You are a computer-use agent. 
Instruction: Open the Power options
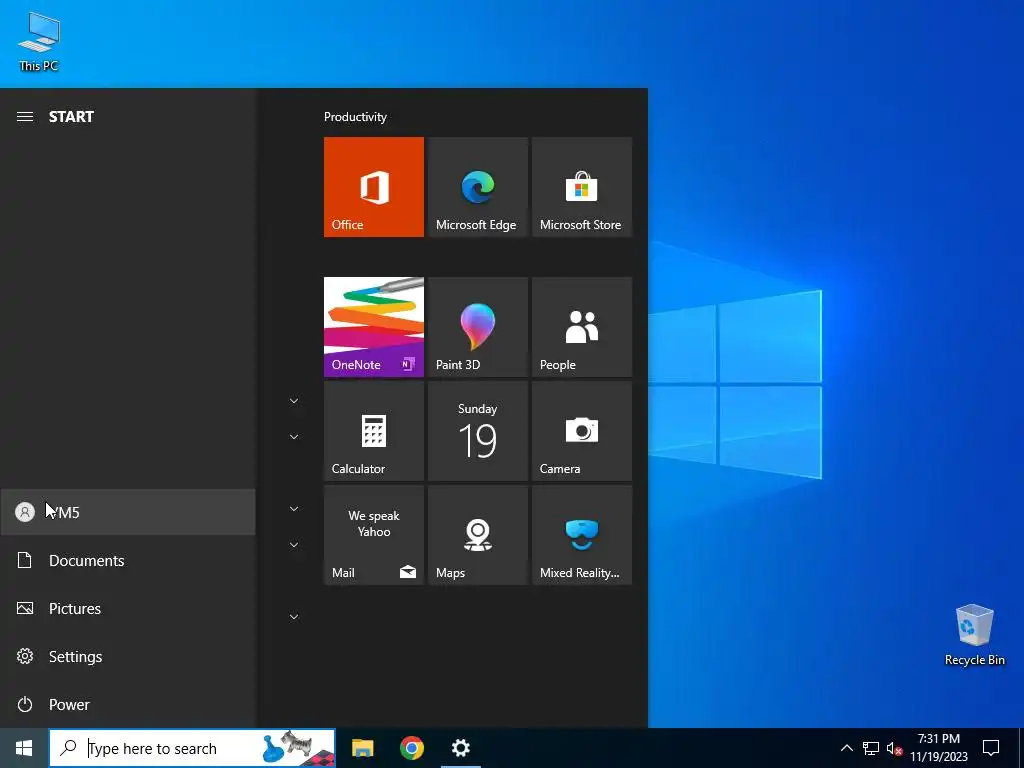[x=128, y=705]
